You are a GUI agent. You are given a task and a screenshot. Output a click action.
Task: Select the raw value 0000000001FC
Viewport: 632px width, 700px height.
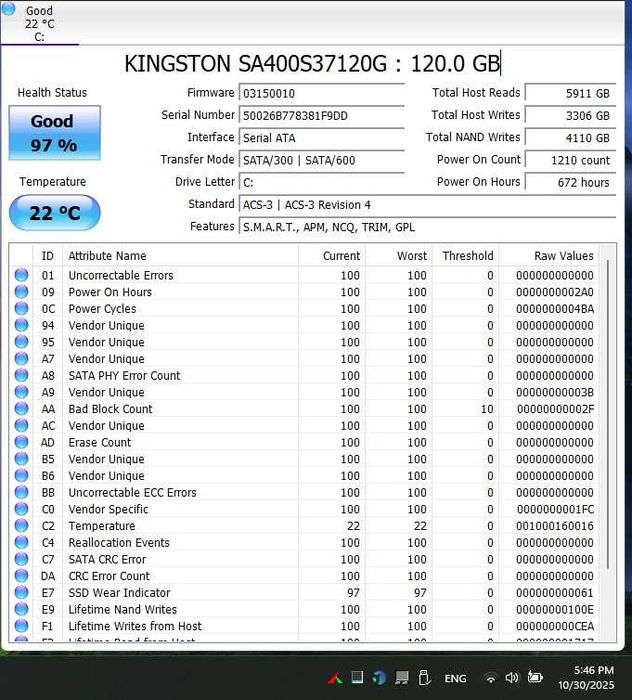pos(556,509)
